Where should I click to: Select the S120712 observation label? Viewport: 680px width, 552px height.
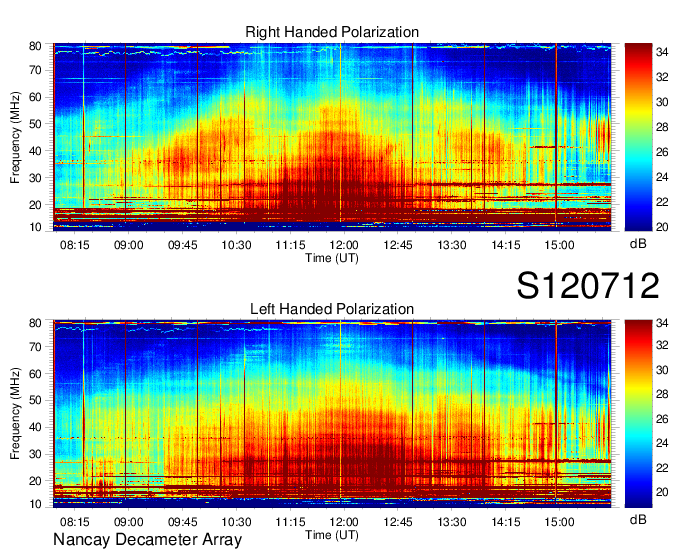[x=588, y=286]
